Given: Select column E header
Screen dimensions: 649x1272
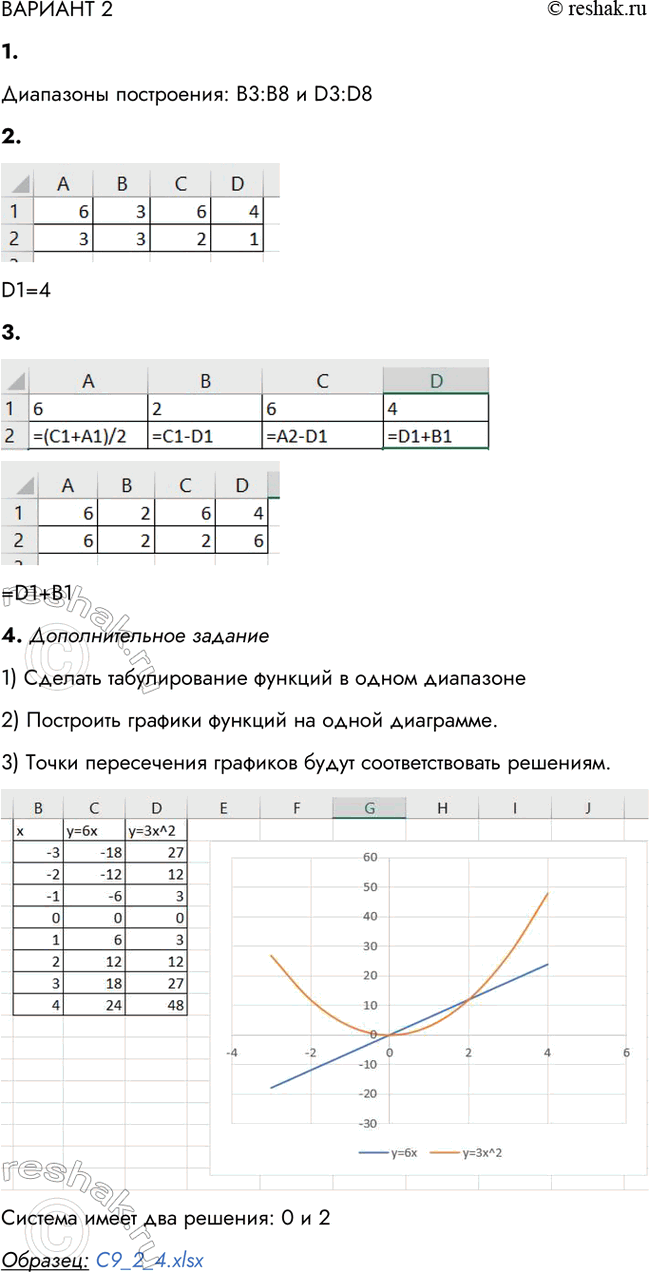Looking at the screenshot, I should click(x=222, y=807).
